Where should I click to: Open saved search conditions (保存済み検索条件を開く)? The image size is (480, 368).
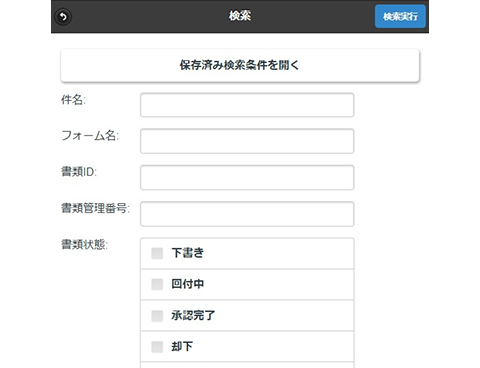click(x=240, y=65)
